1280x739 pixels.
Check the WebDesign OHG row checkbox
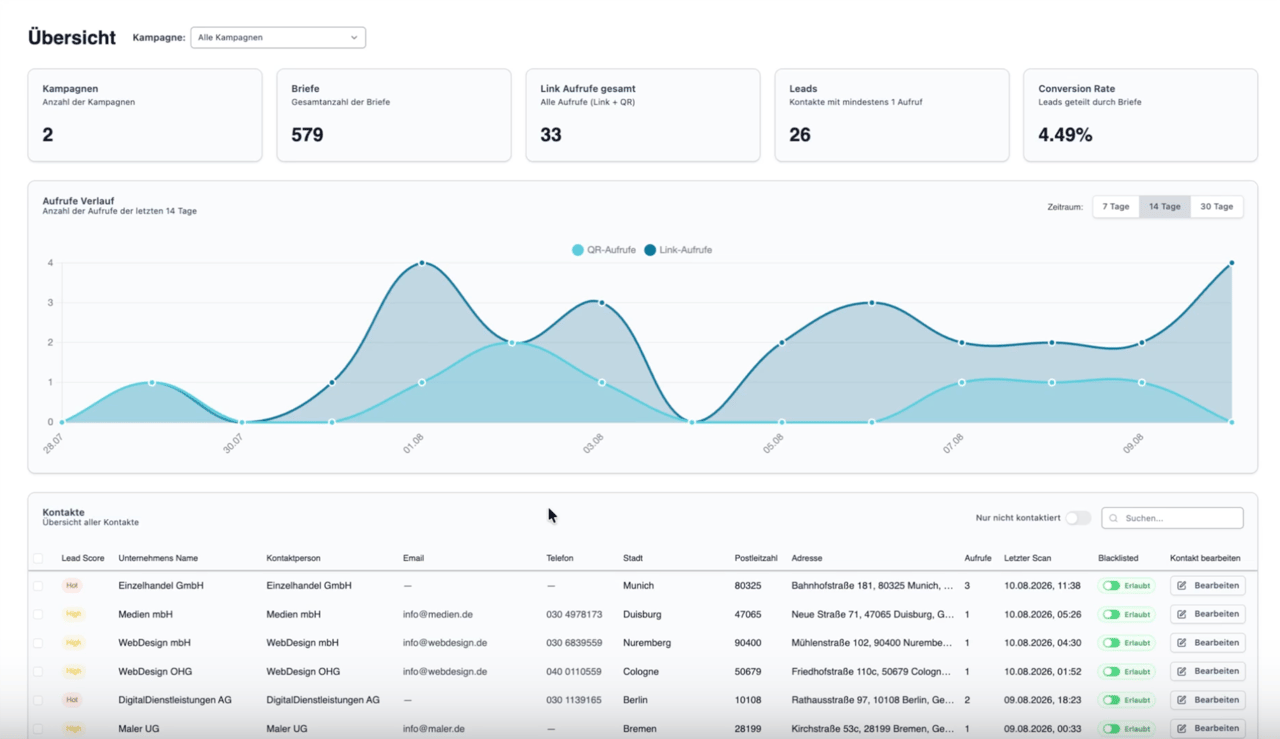[x=38, y=671]
